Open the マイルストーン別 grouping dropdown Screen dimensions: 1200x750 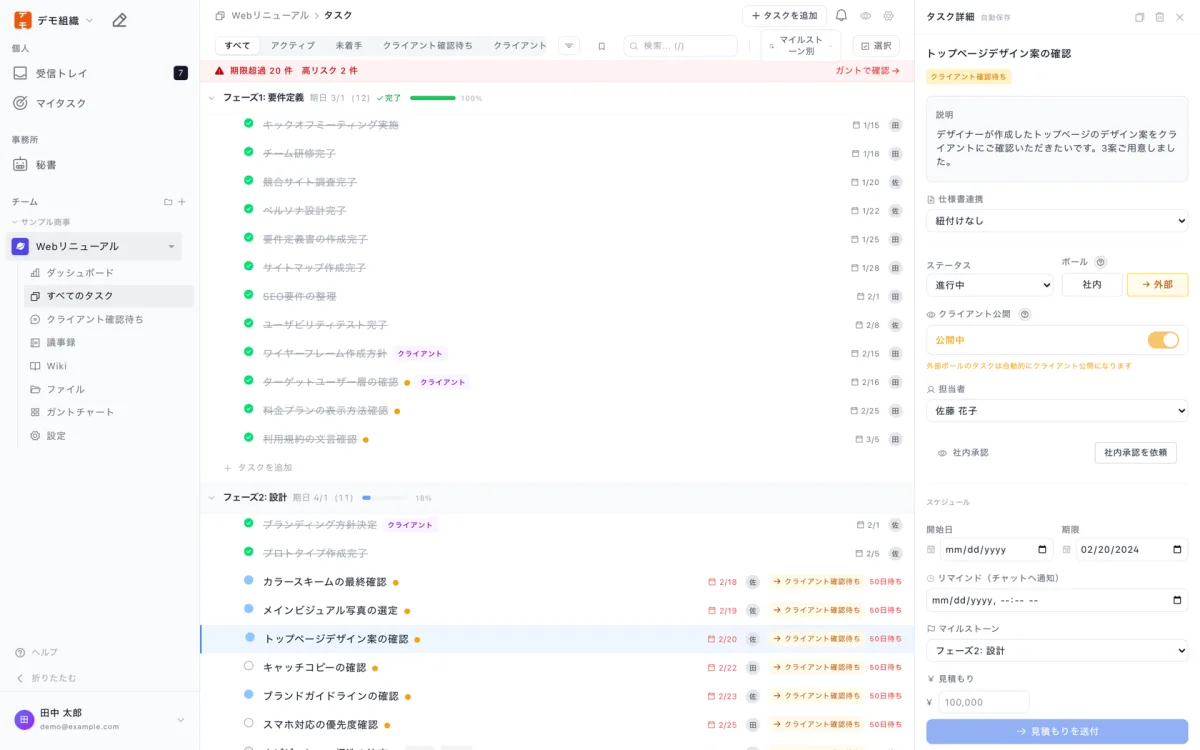tap(801, 46)
